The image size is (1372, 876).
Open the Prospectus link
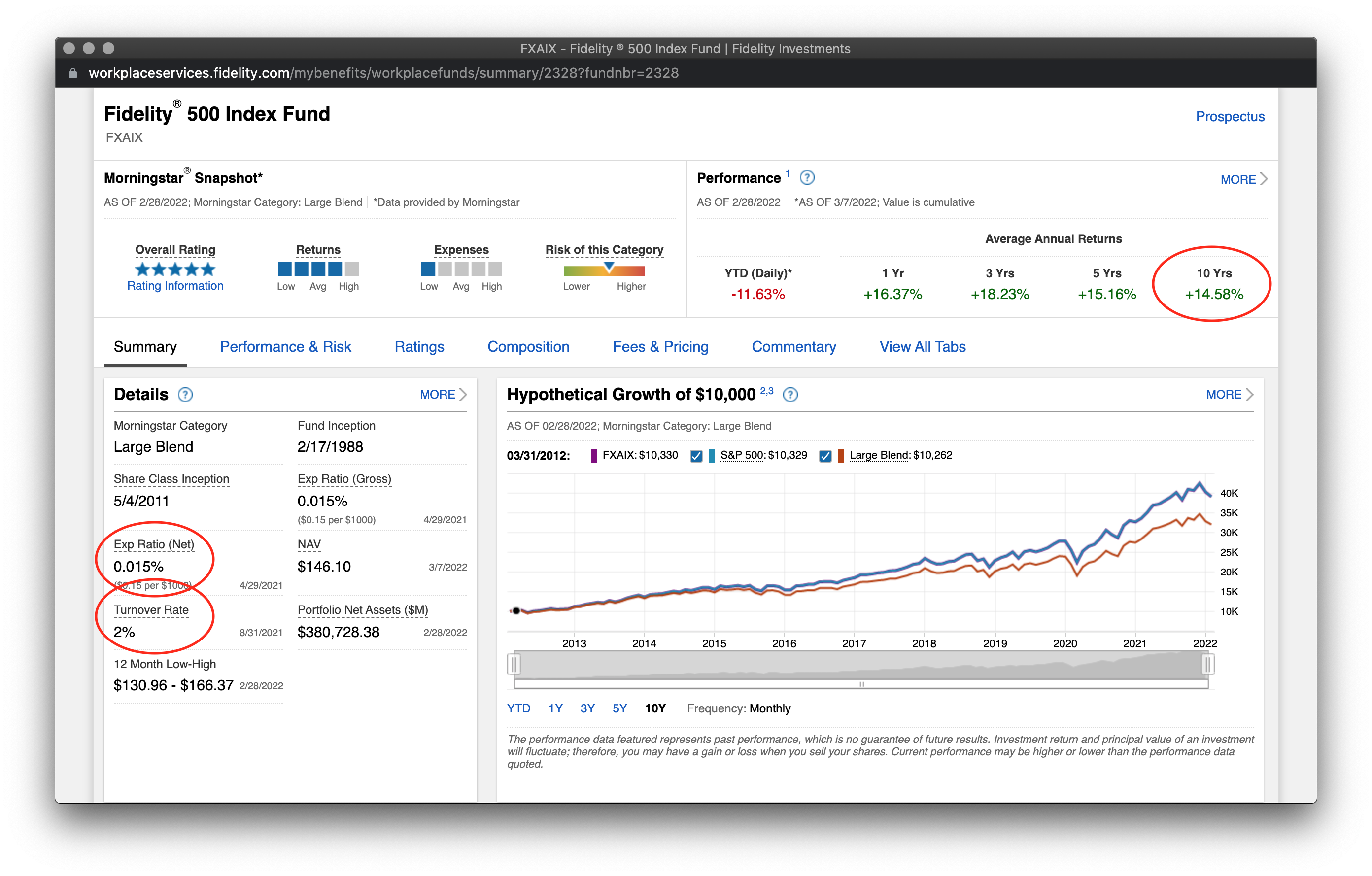(x=1230, y=117)
